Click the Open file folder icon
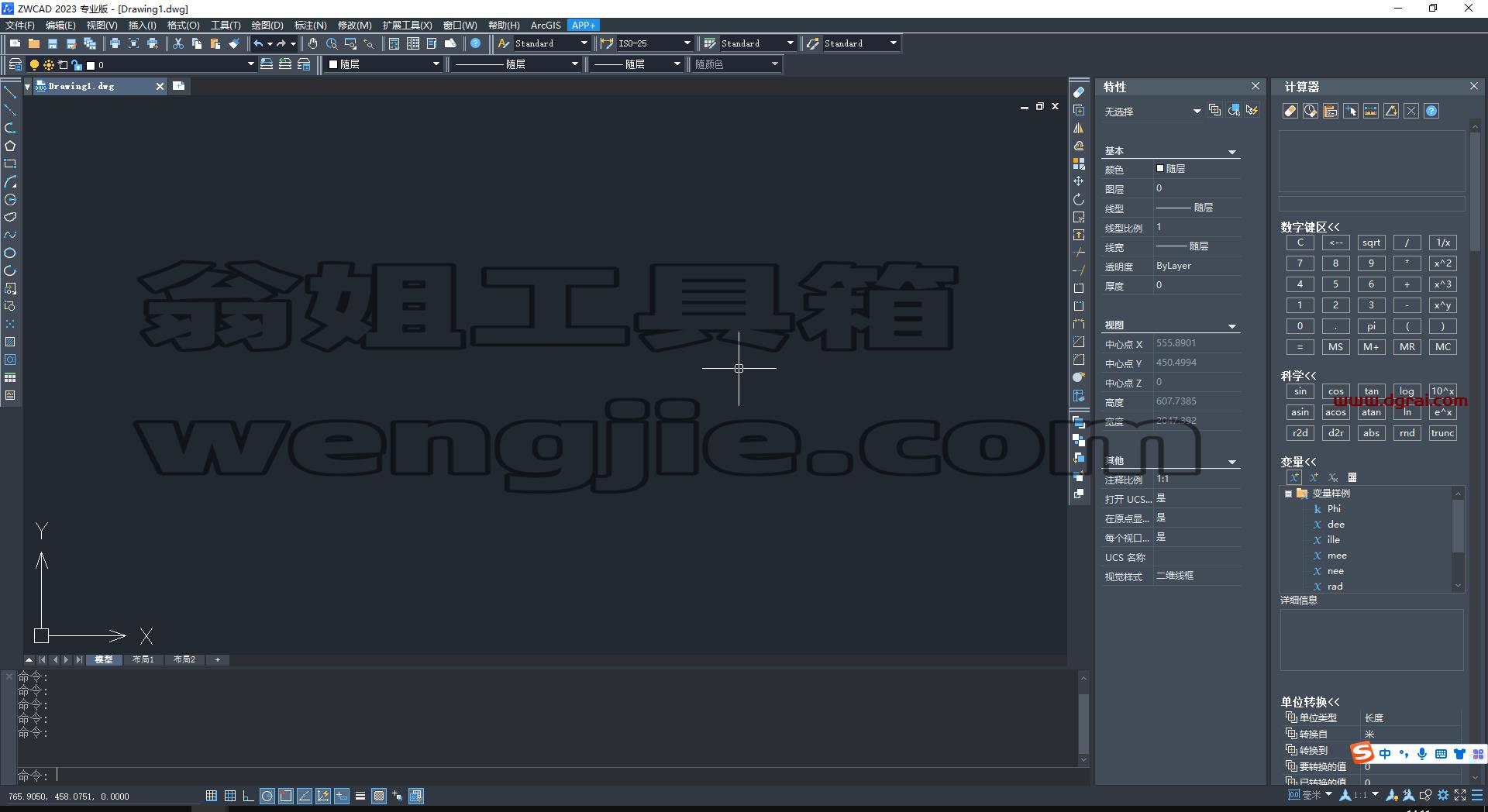The height and width of the screenshot is (812, 1488). point(33,43)
